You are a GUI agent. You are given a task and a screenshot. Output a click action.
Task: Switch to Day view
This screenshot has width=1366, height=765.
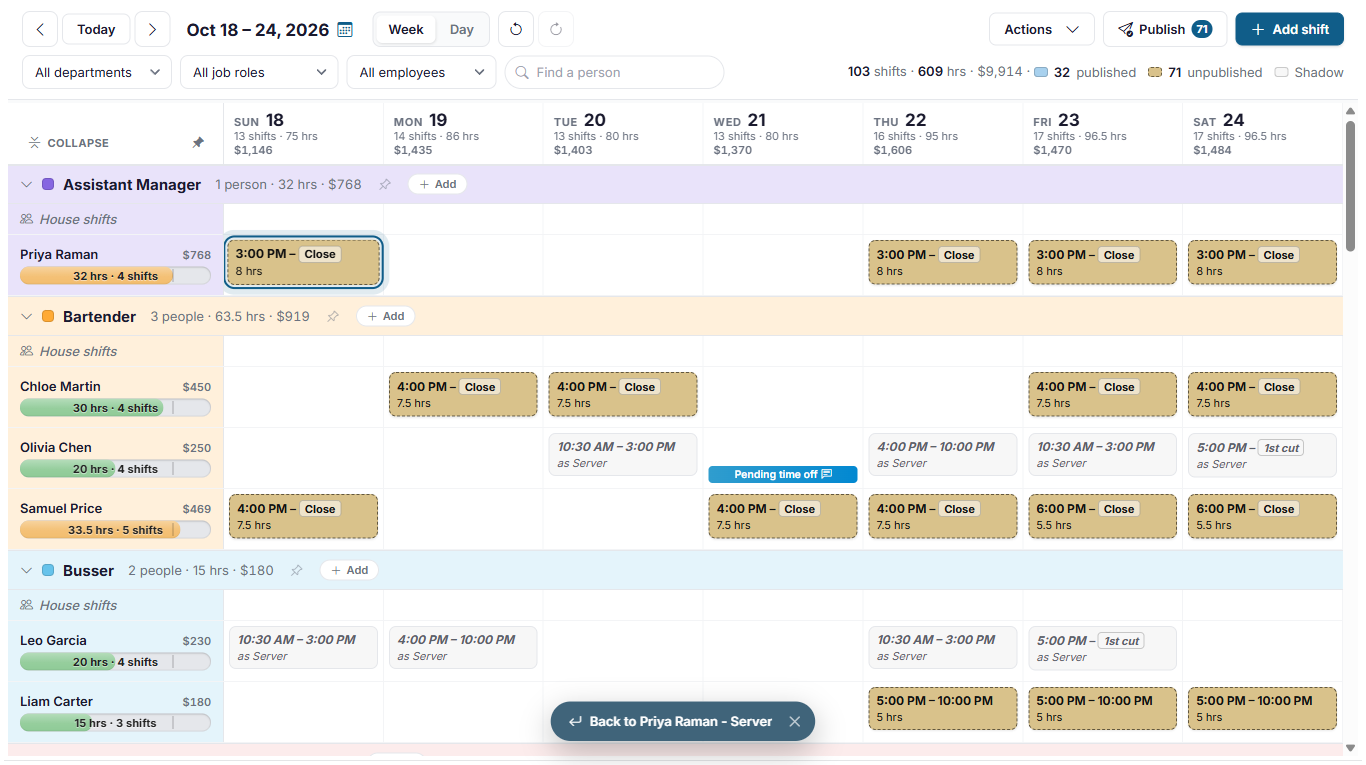click(x=462, y=29)
